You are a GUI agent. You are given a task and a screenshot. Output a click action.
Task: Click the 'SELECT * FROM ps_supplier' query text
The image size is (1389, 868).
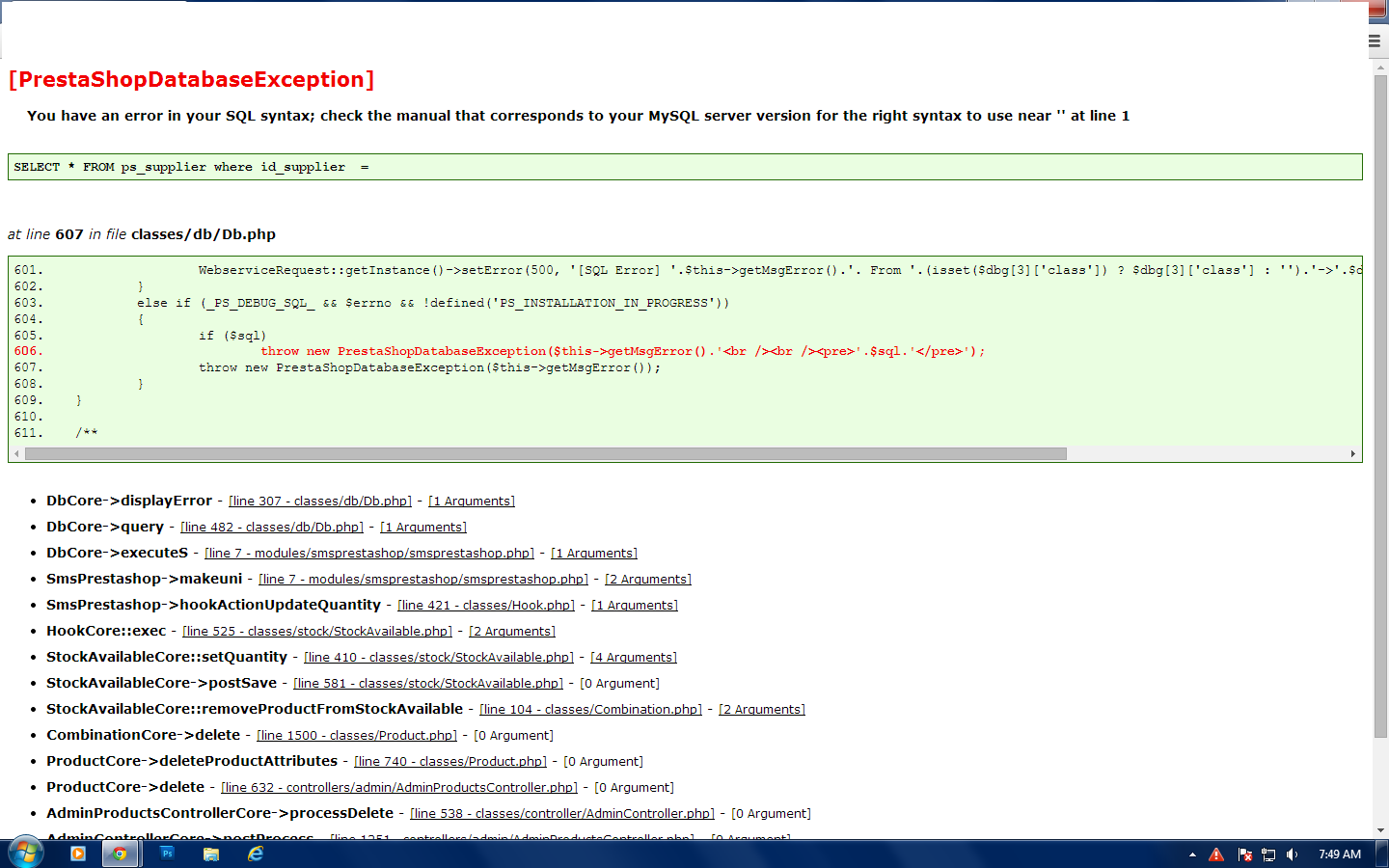191,167
